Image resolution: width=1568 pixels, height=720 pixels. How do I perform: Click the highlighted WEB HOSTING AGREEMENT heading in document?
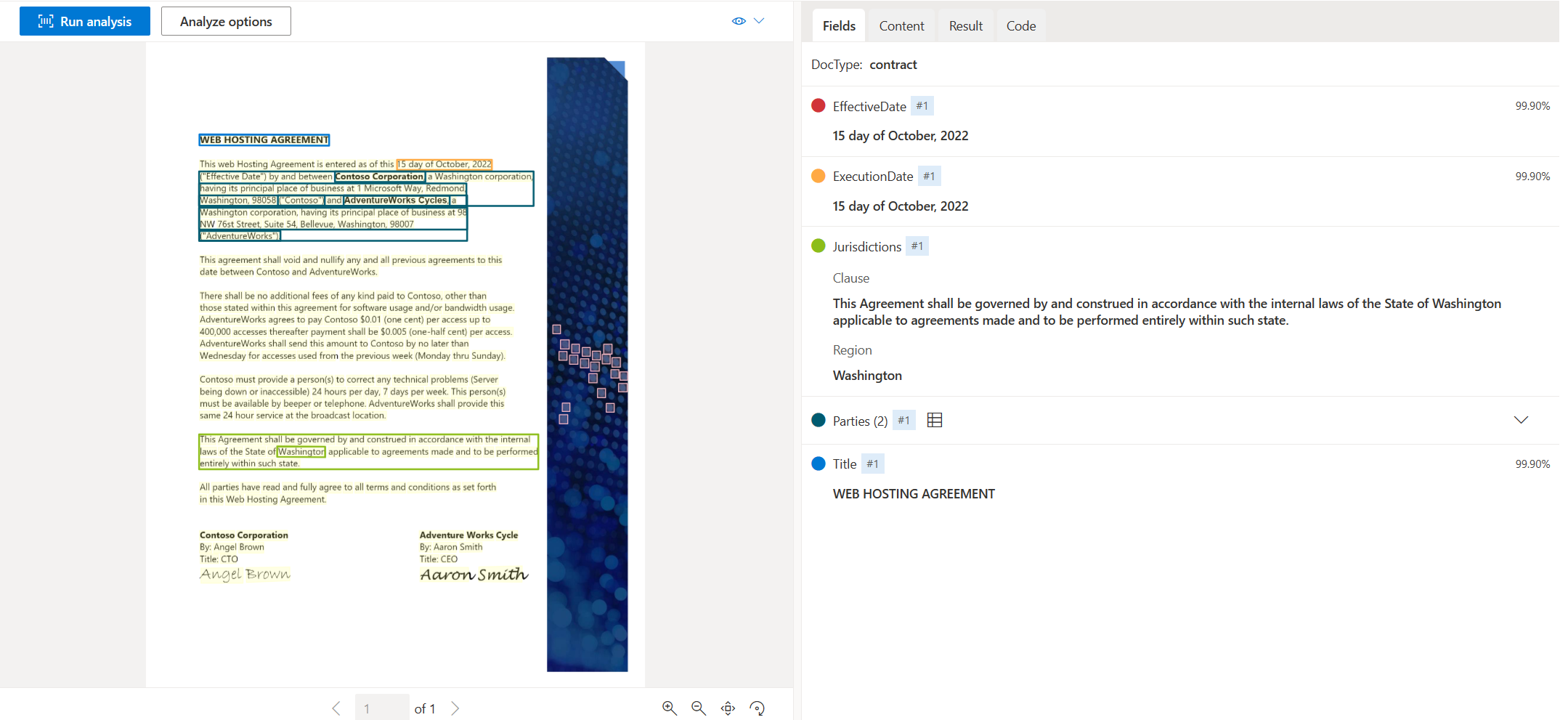tap(264, 139)
